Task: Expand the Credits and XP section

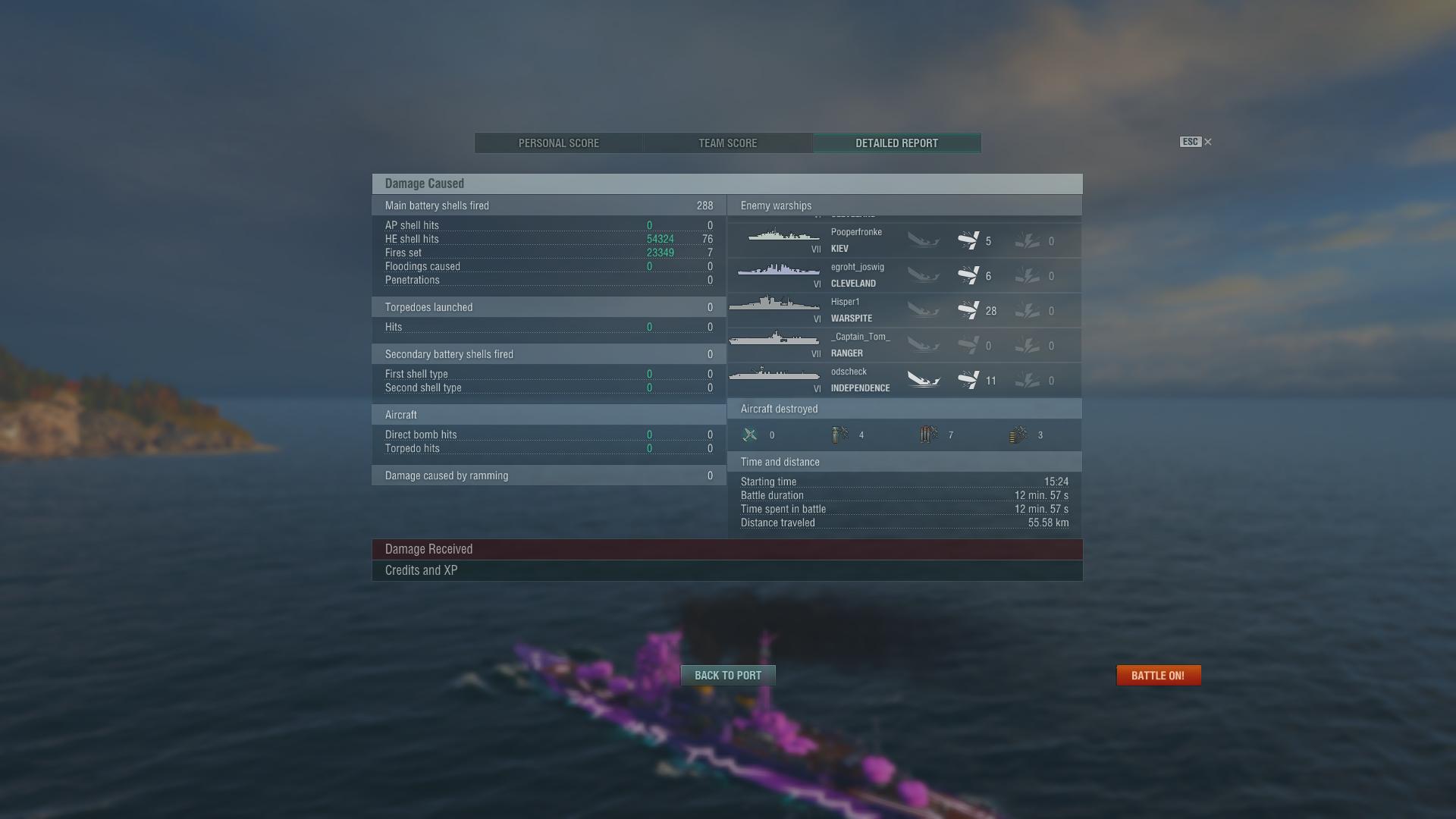Action: [x=727, y=570]
